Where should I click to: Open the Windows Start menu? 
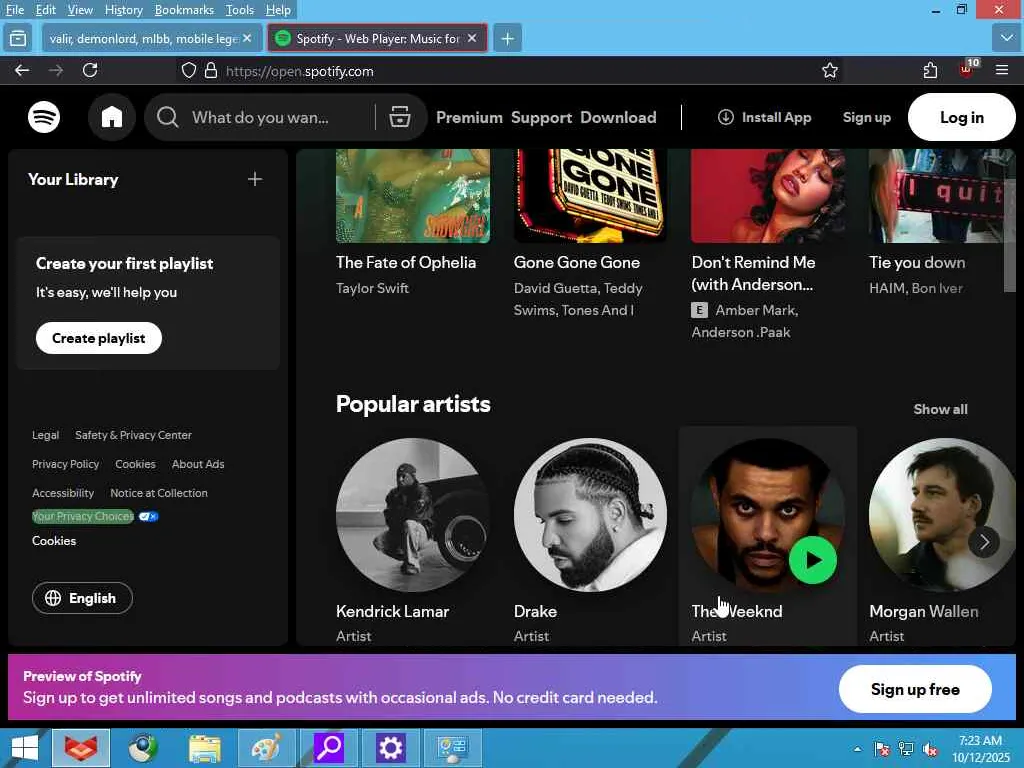25,748
